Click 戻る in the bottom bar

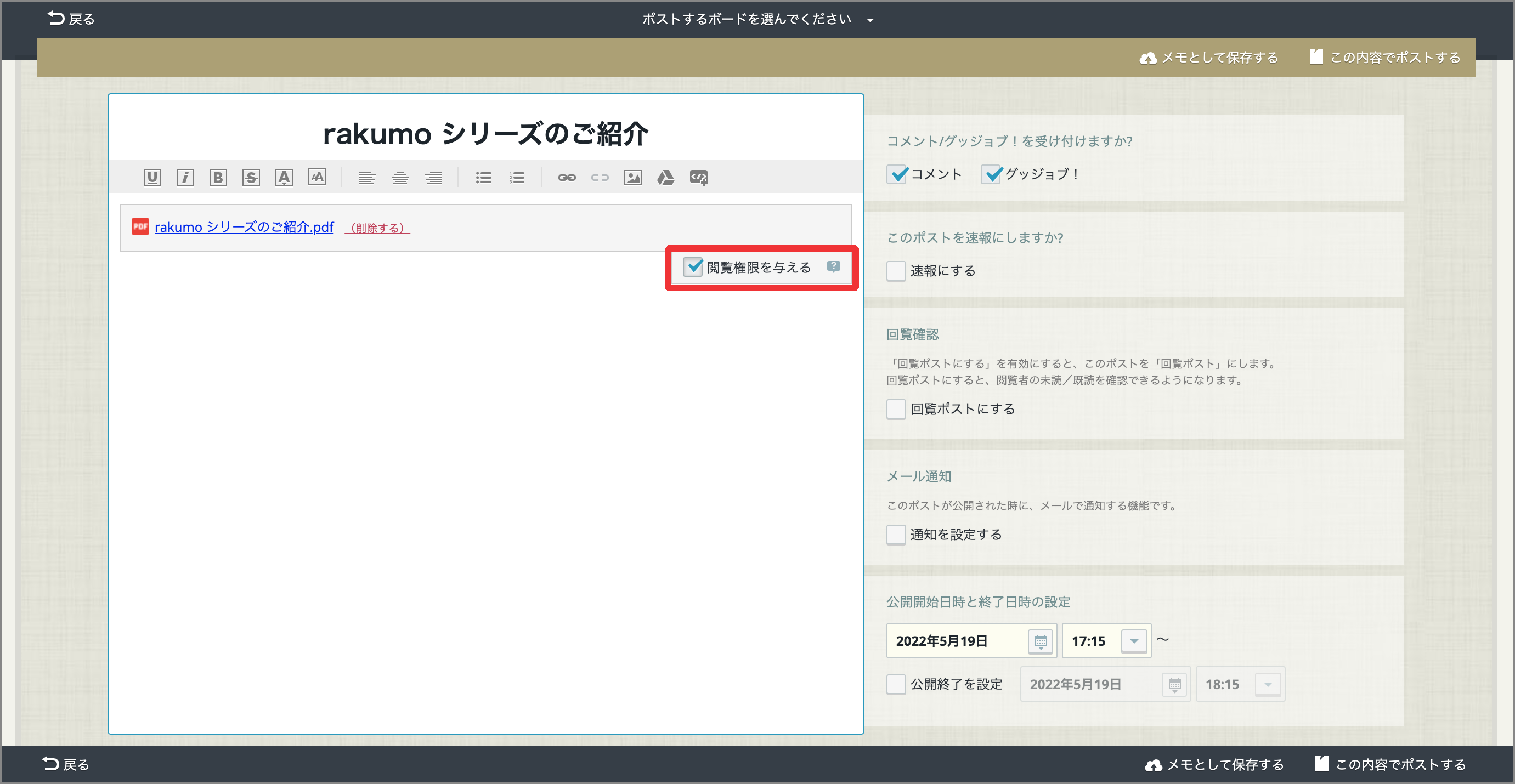tap(66, 764)
